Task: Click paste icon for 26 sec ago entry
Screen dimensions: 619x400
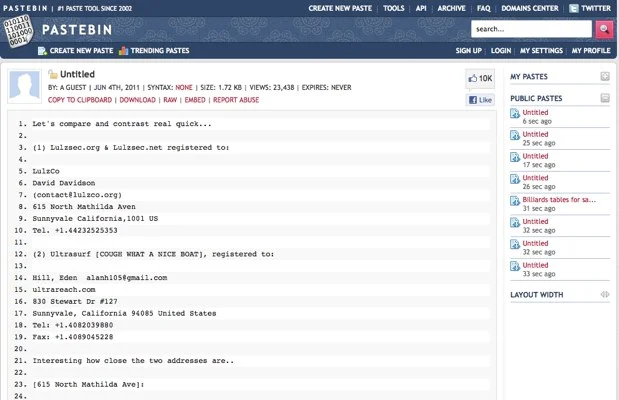Action: (x=515, y=179)
